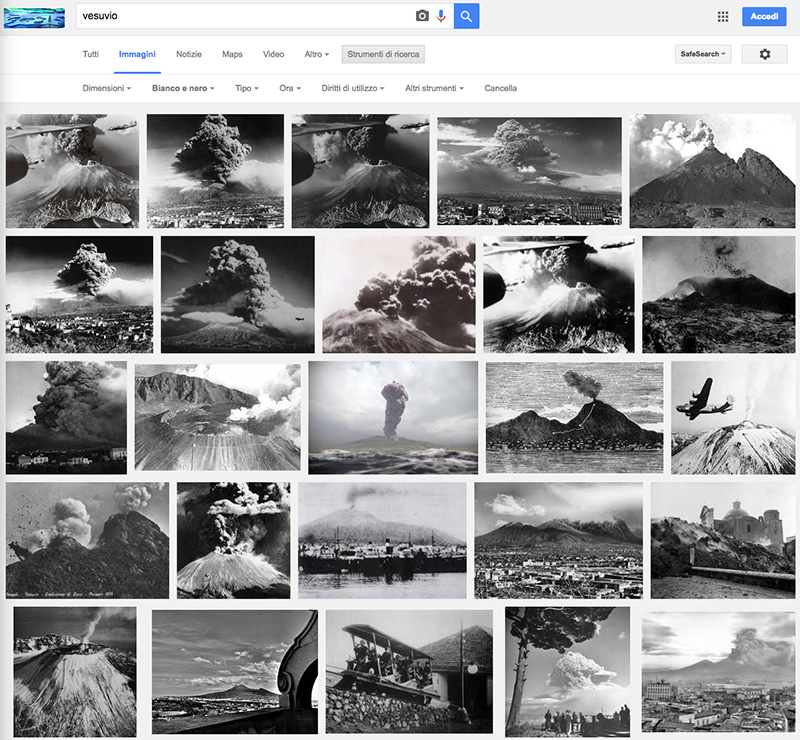This screenshot has height=740, width=800.
Task: Open the settings gear button
Action: 764,54
